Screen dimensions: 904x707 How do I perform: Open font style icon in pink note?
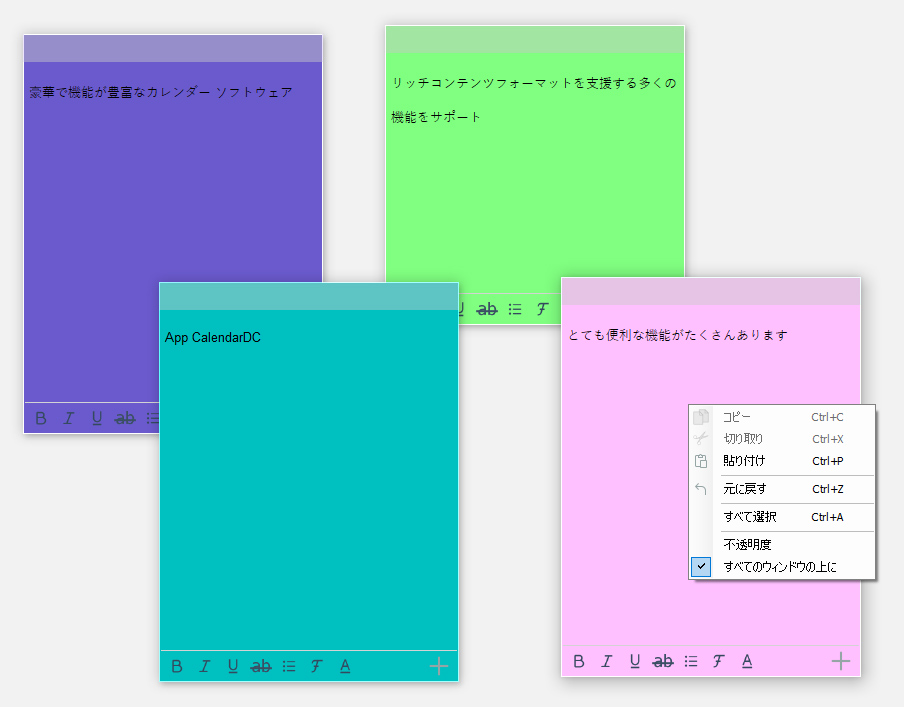[x=718, y=661]
